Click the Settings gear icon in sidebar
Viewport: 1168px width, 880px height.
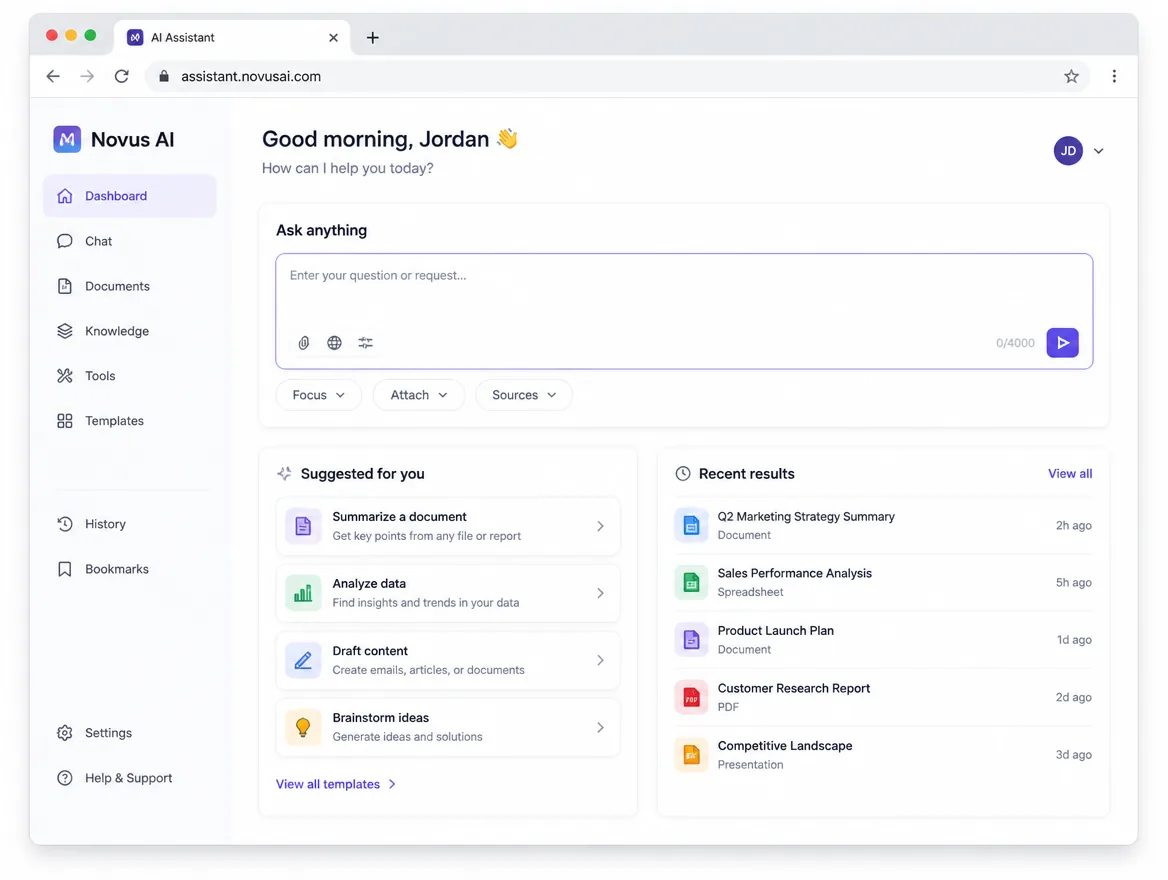(65, 733)
